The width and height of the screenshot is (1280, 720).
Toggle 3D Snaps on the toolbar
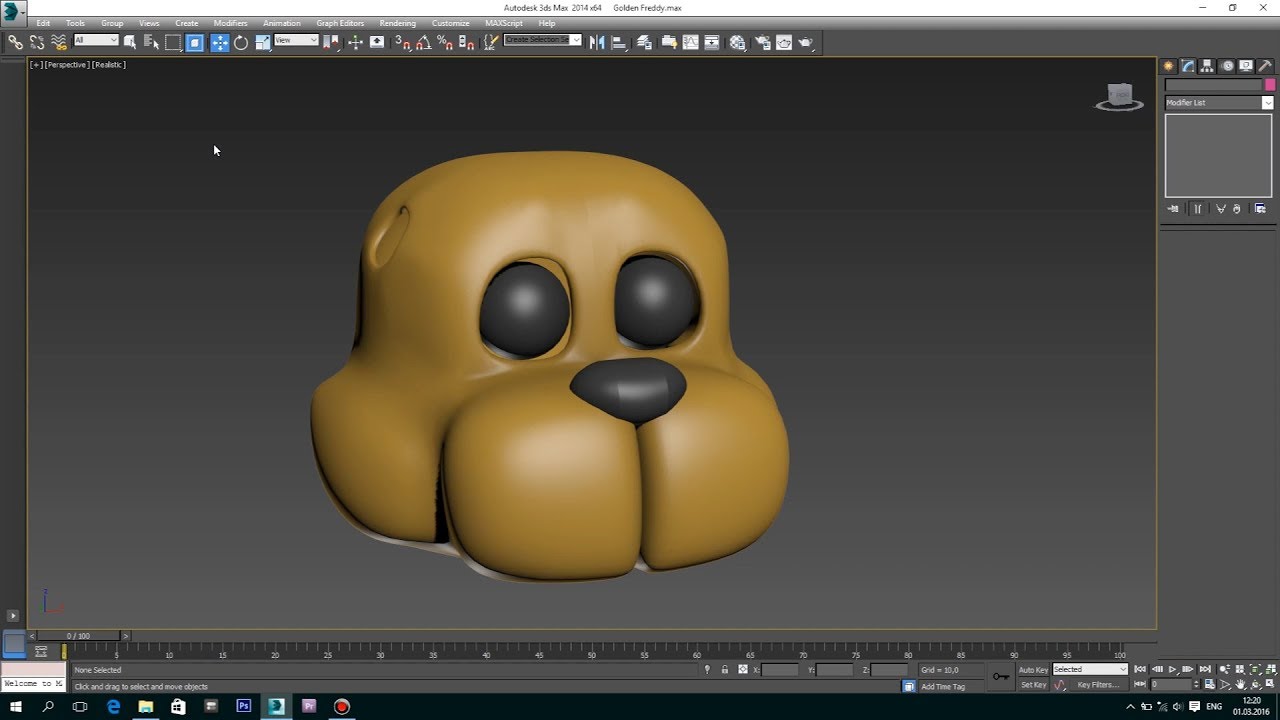(402, 42)
